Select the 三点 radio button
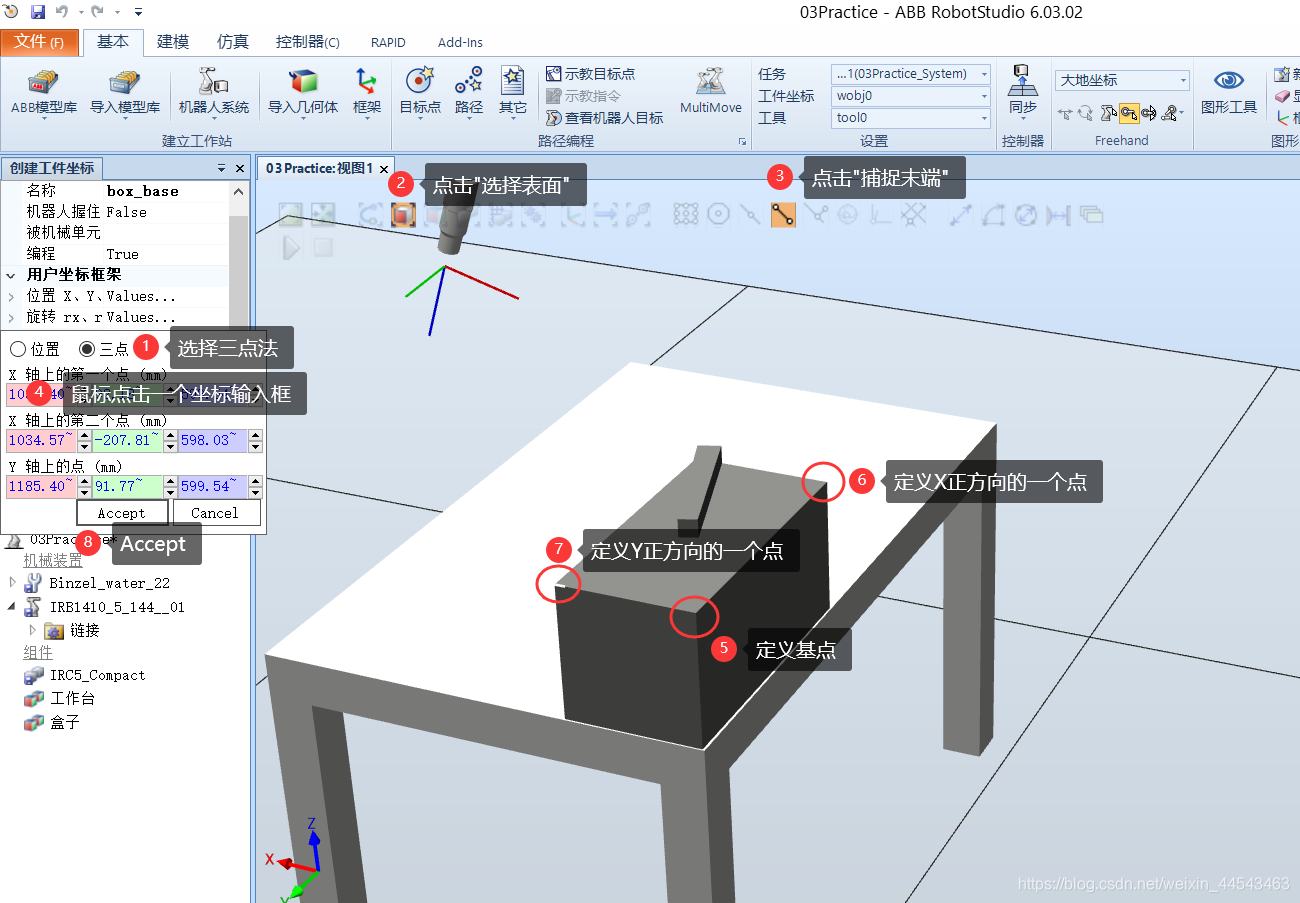The height and width of the screenshot is (903, 1300). pos(87,349)
